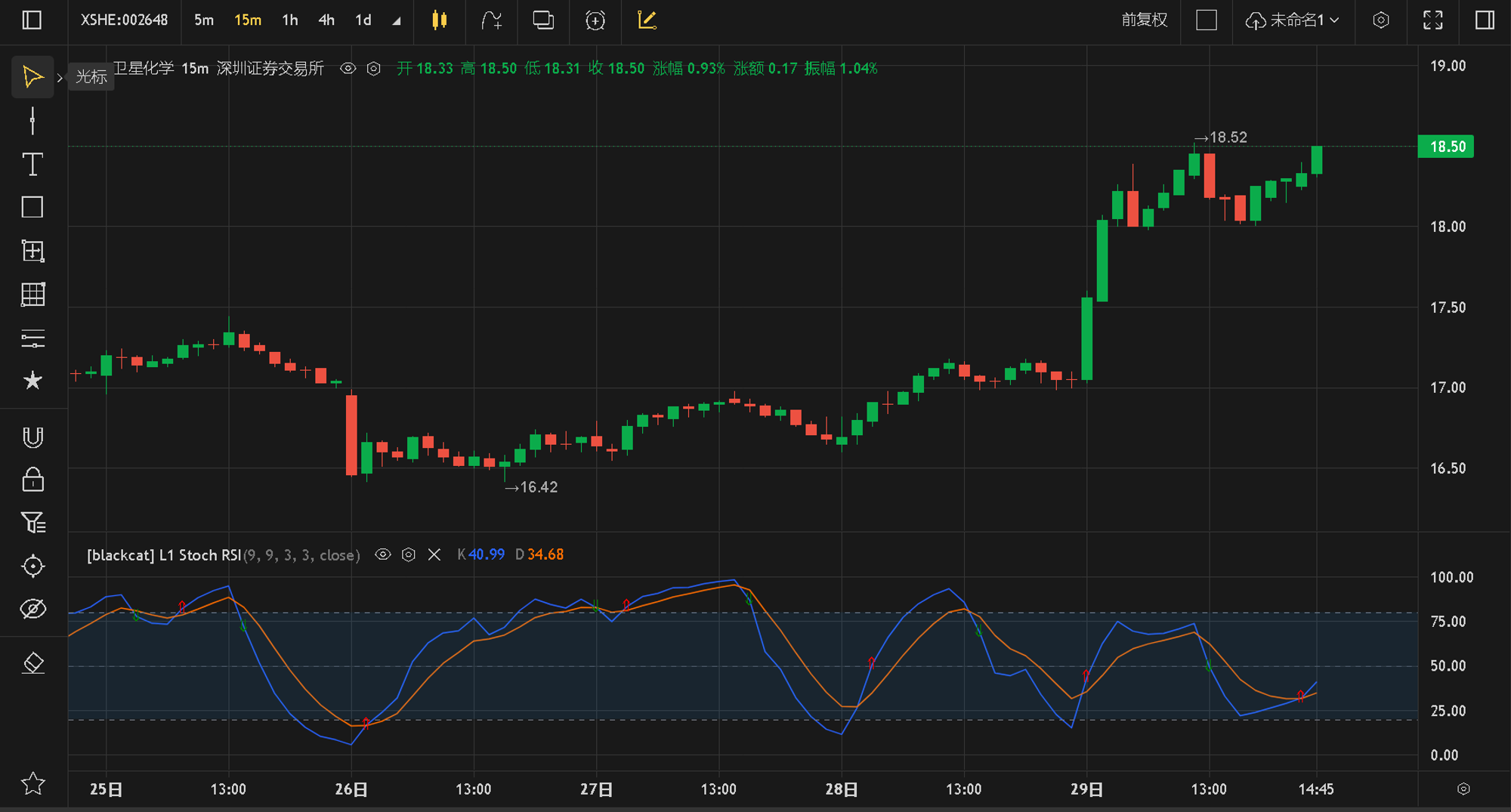The width and height of the screenshot is (1511, 812).
Task: Remove the Stoch RSI indicator
Action: click(434, 554)
